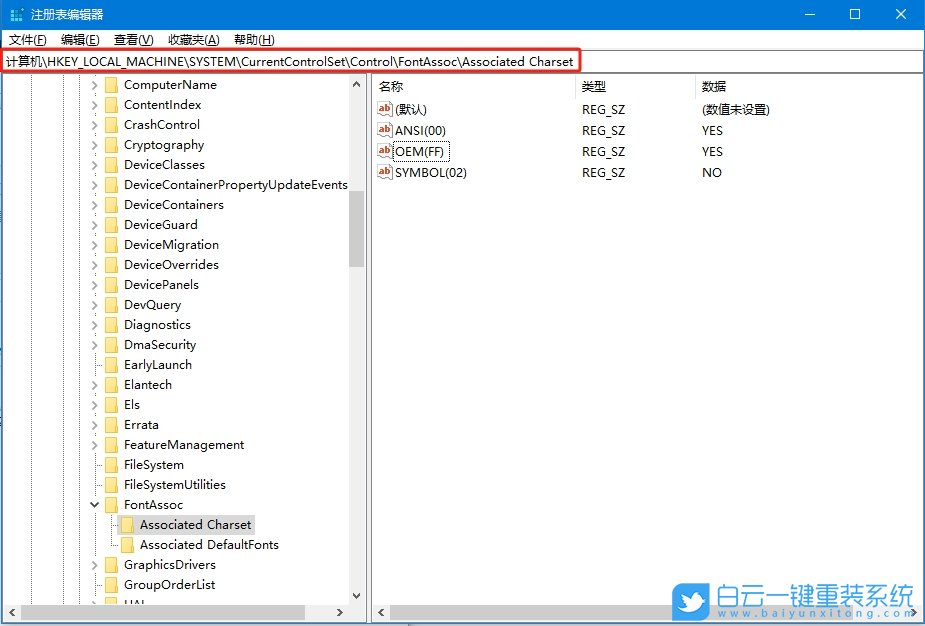Viewport: 925px width, 626px height.
Task: Click the ab icon beside OEM(FF)
Action: tap(384, 151)
